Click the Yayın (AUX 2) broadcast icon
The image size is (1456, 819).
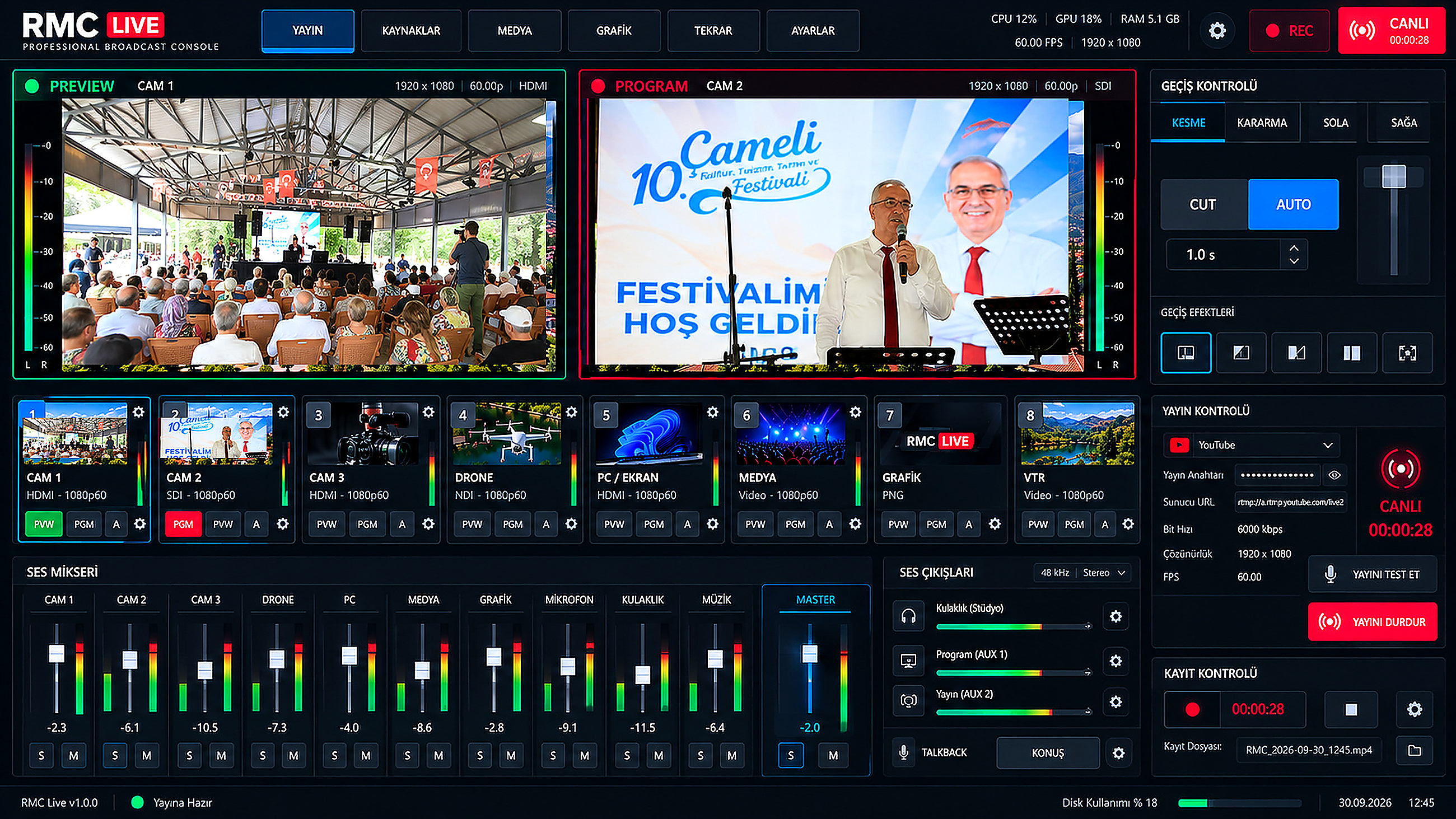point(908,701)
